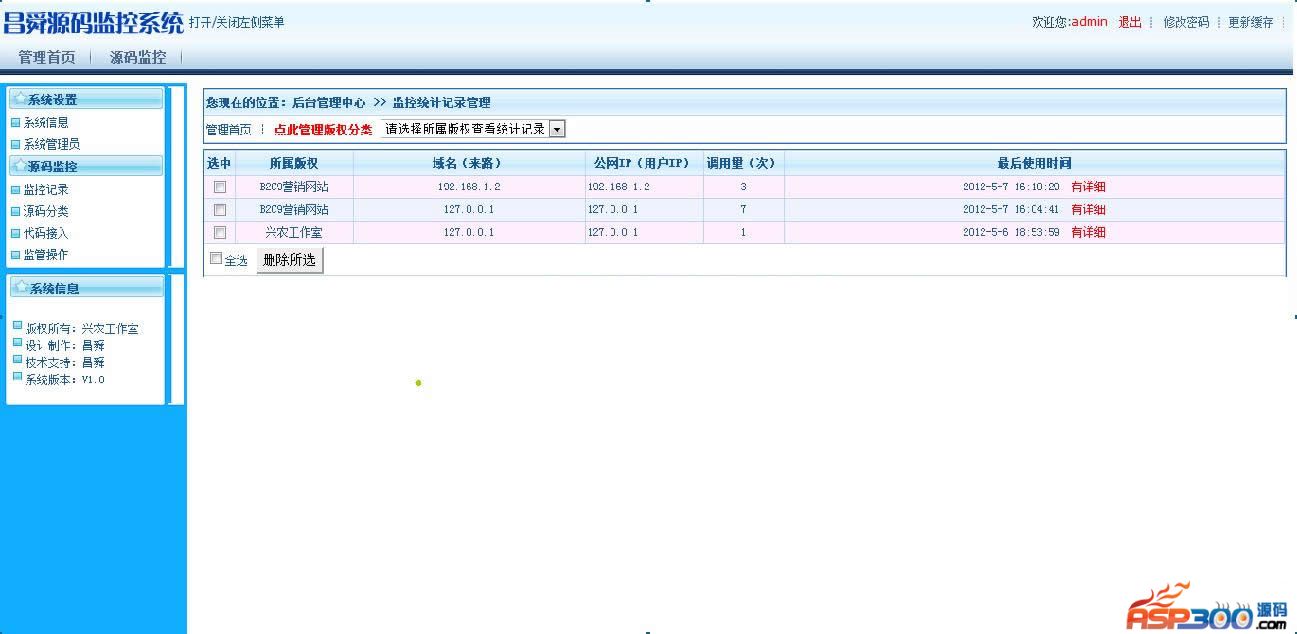Open the 源码监控 top navigation tab
Screen dimensions: 1297x634
(x=138, y=57)
